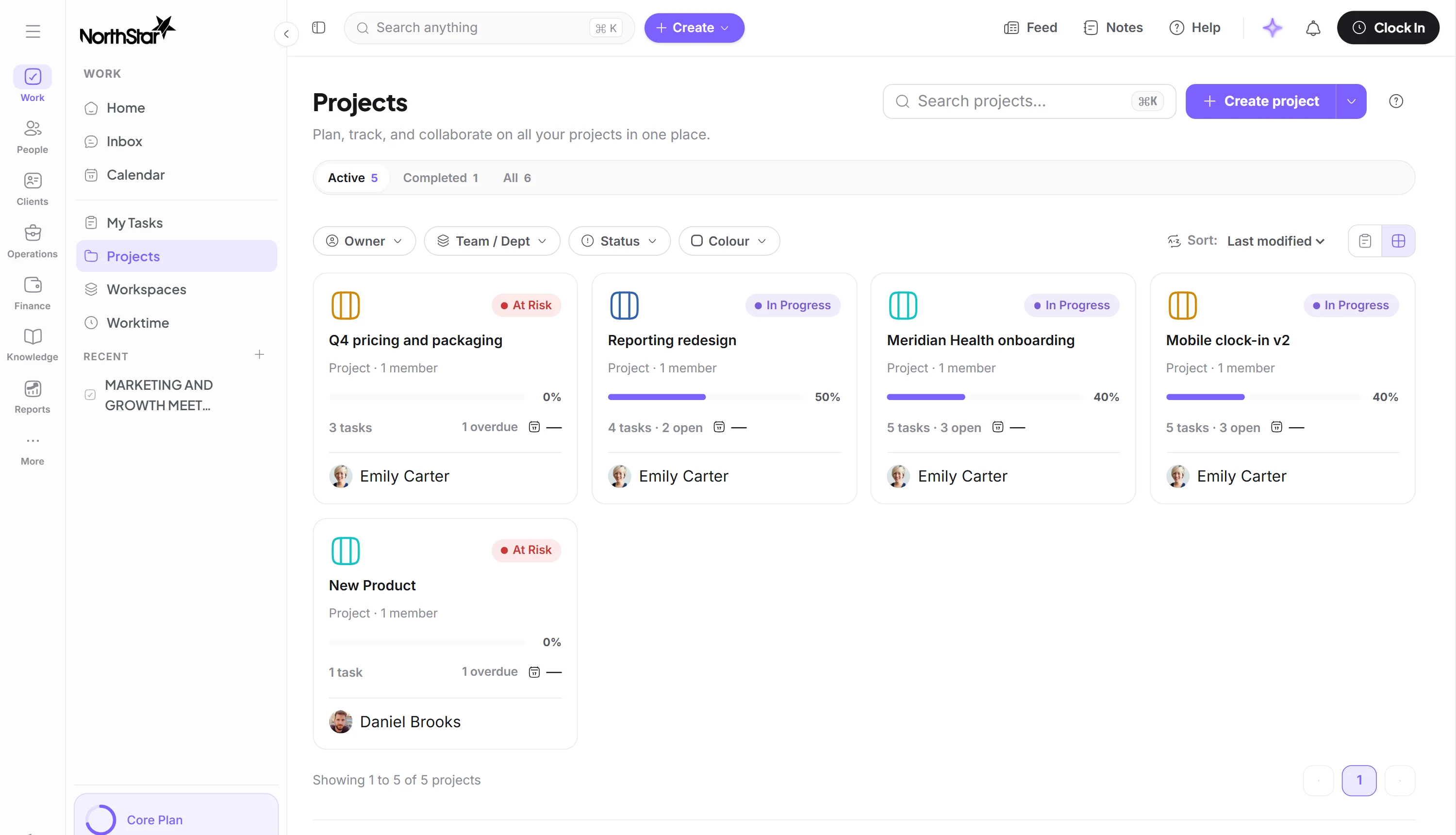Change the Sort Last modified dropdown
Viewport: 1456px width, 835px height.
point(1276,241)
